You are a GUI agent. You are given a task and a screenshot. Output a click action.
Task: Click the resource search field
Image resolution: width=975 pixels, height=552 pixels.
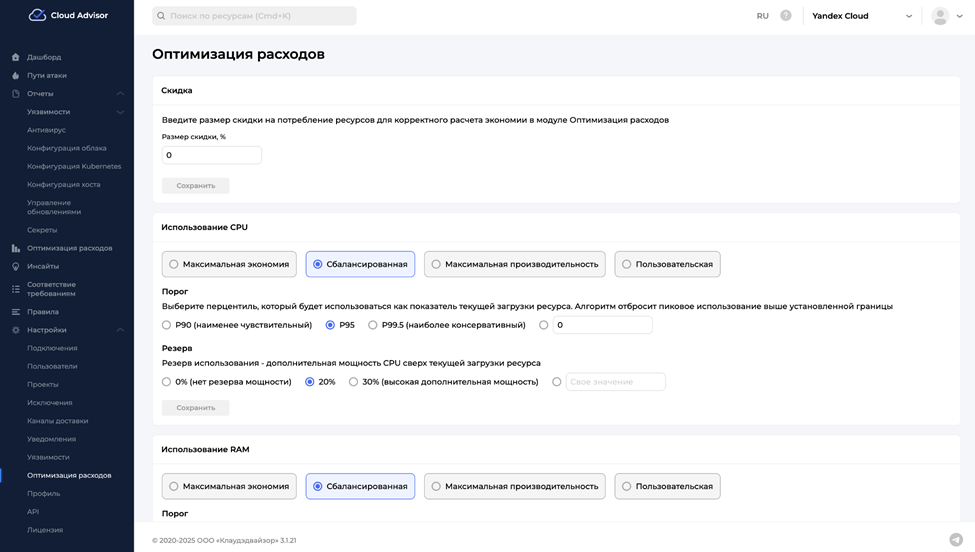pos(255,16)
